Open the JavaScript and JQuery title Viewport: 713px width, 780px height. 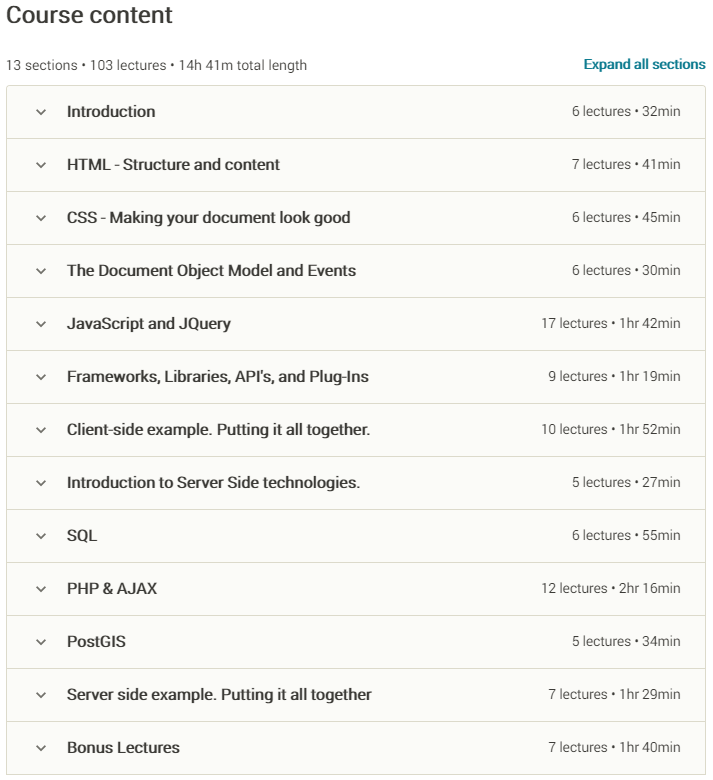pyautogui.click(x=149, y=324)
